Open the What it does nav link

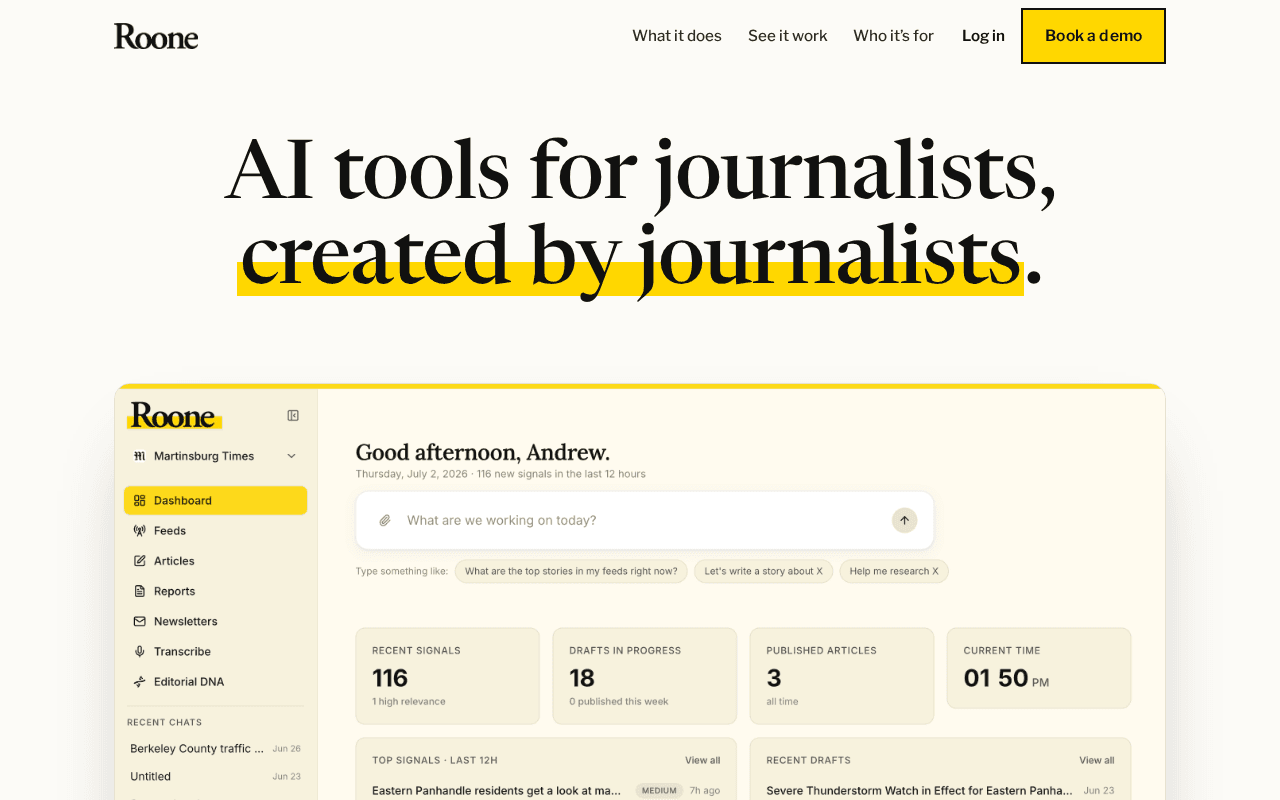(x=677, y=36)
